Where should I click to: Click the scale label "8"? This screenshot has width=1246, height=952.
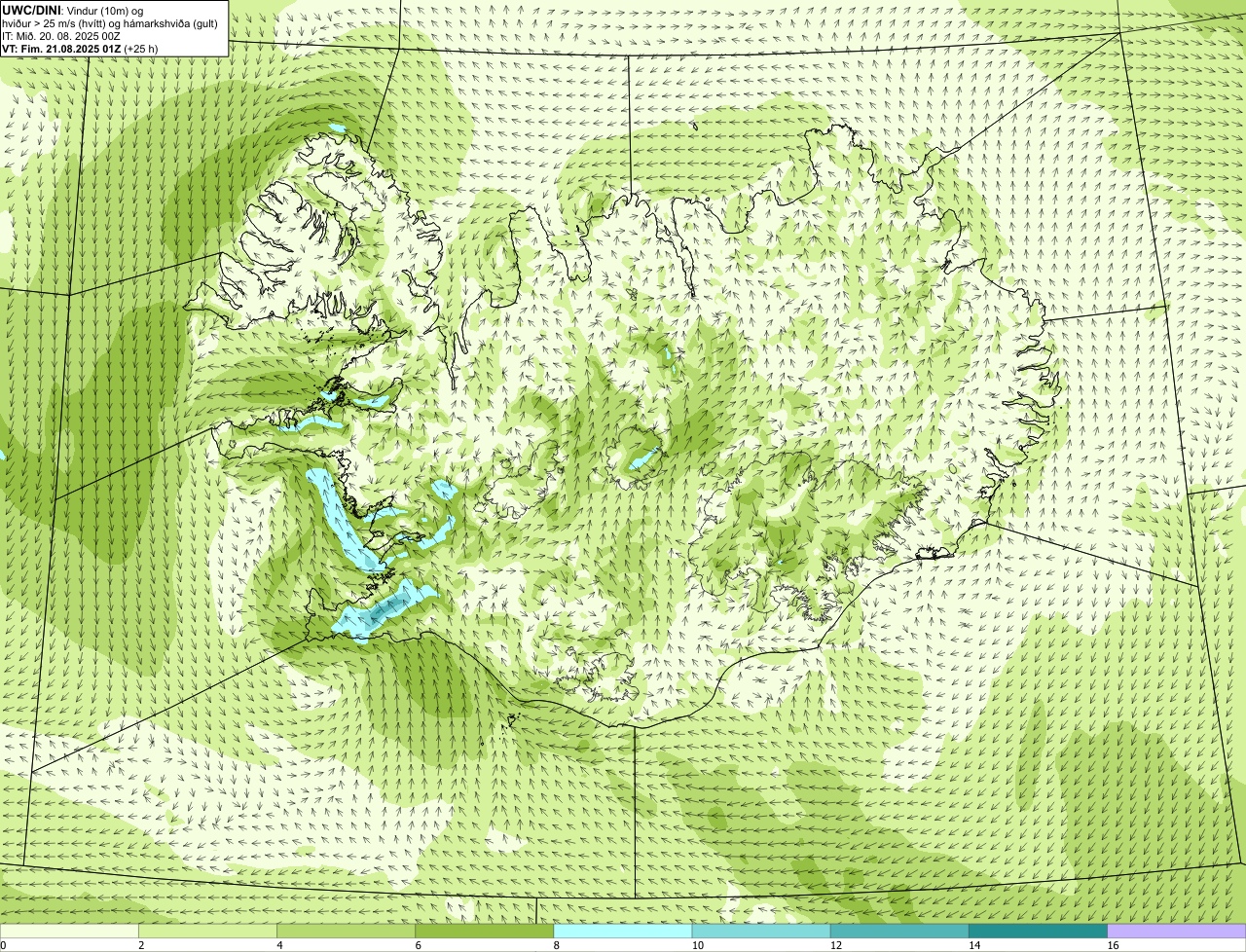point(556,945)
